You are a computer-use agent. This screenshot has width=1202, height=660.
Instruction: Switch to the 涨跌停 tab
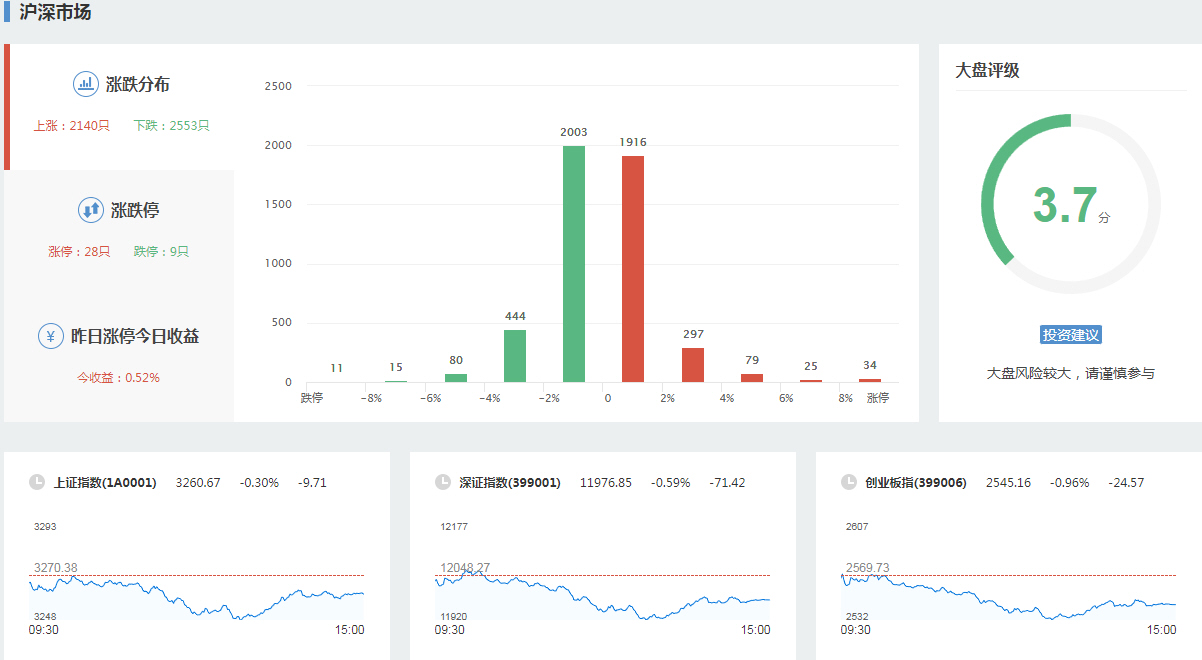(x=134, y=211)
